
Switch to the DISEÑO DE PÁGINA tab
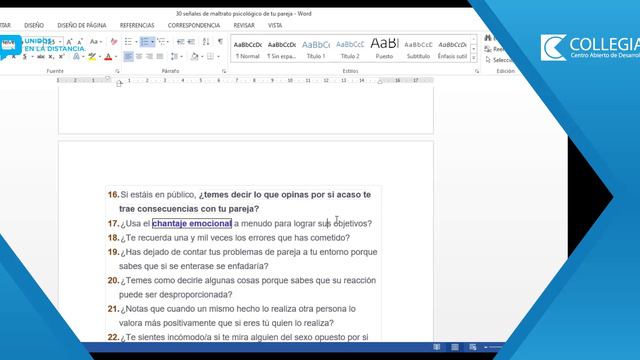point(82,25)
